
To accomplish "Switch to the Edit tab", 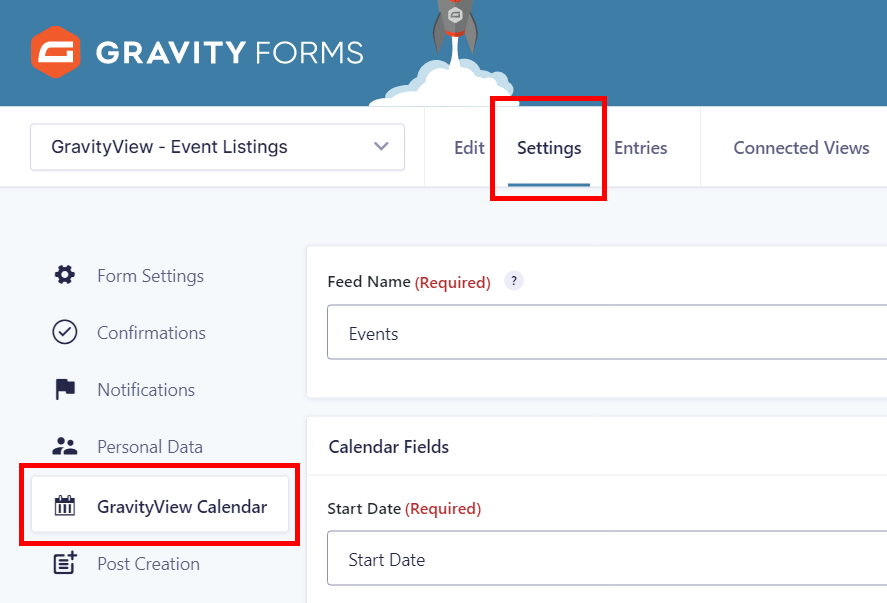I will click(469, 147).
